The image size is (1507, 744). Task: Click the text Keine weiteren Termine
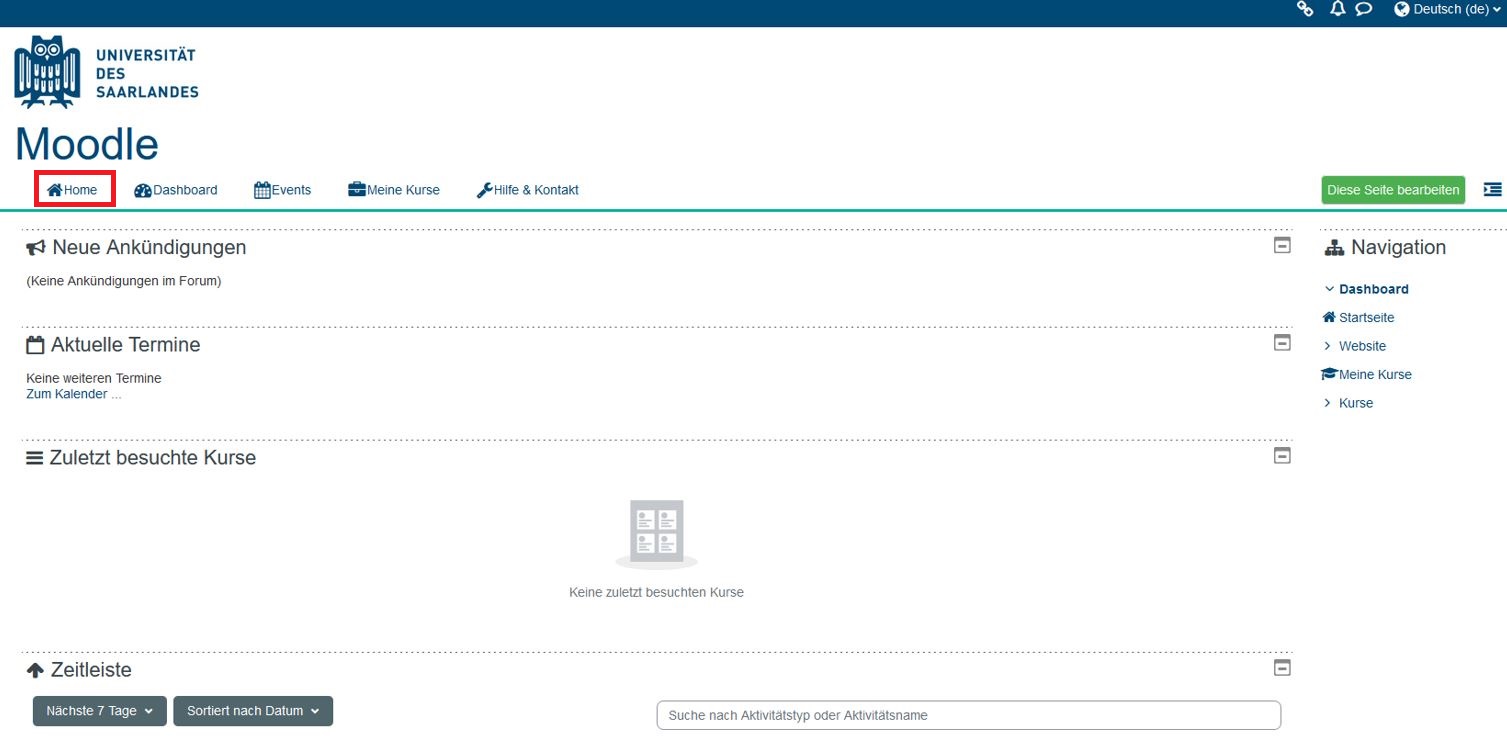point(93,378)
